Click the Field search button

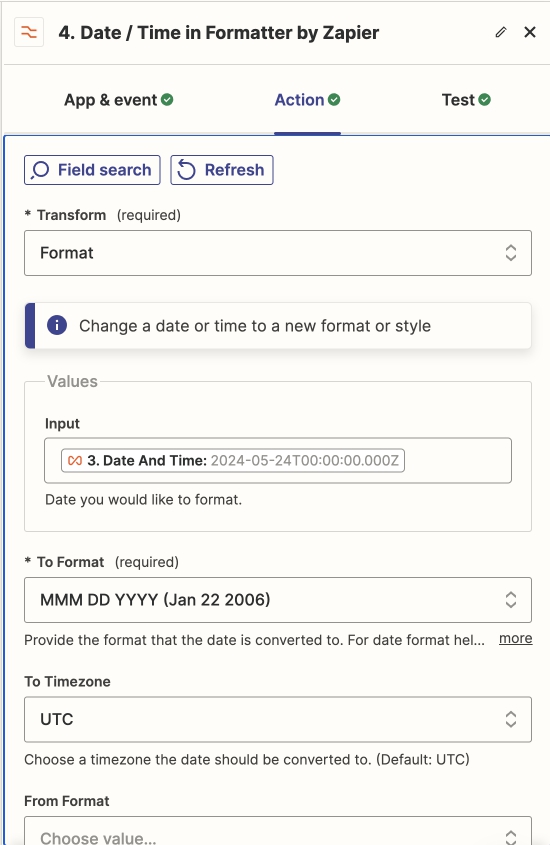click(92, 170)
